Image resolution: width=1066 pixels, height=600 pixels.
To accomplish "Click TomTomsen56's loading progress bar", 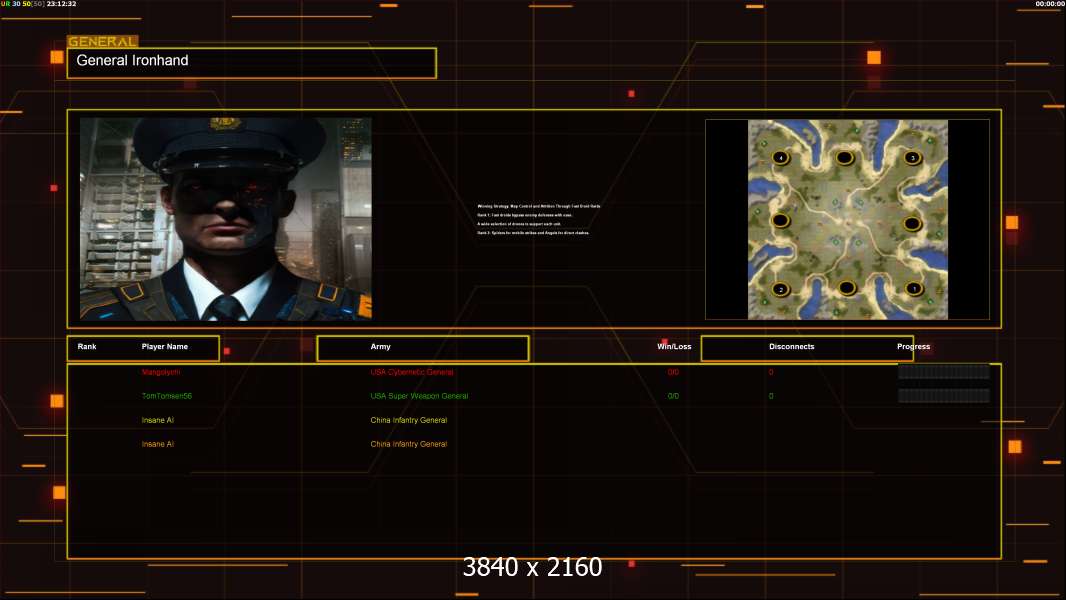I will point(943,396).
